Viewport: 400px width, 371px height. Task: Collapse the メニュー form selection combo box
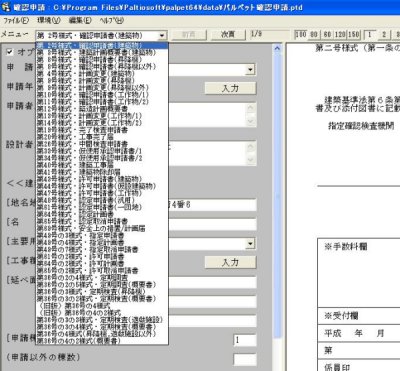[162, 35]
